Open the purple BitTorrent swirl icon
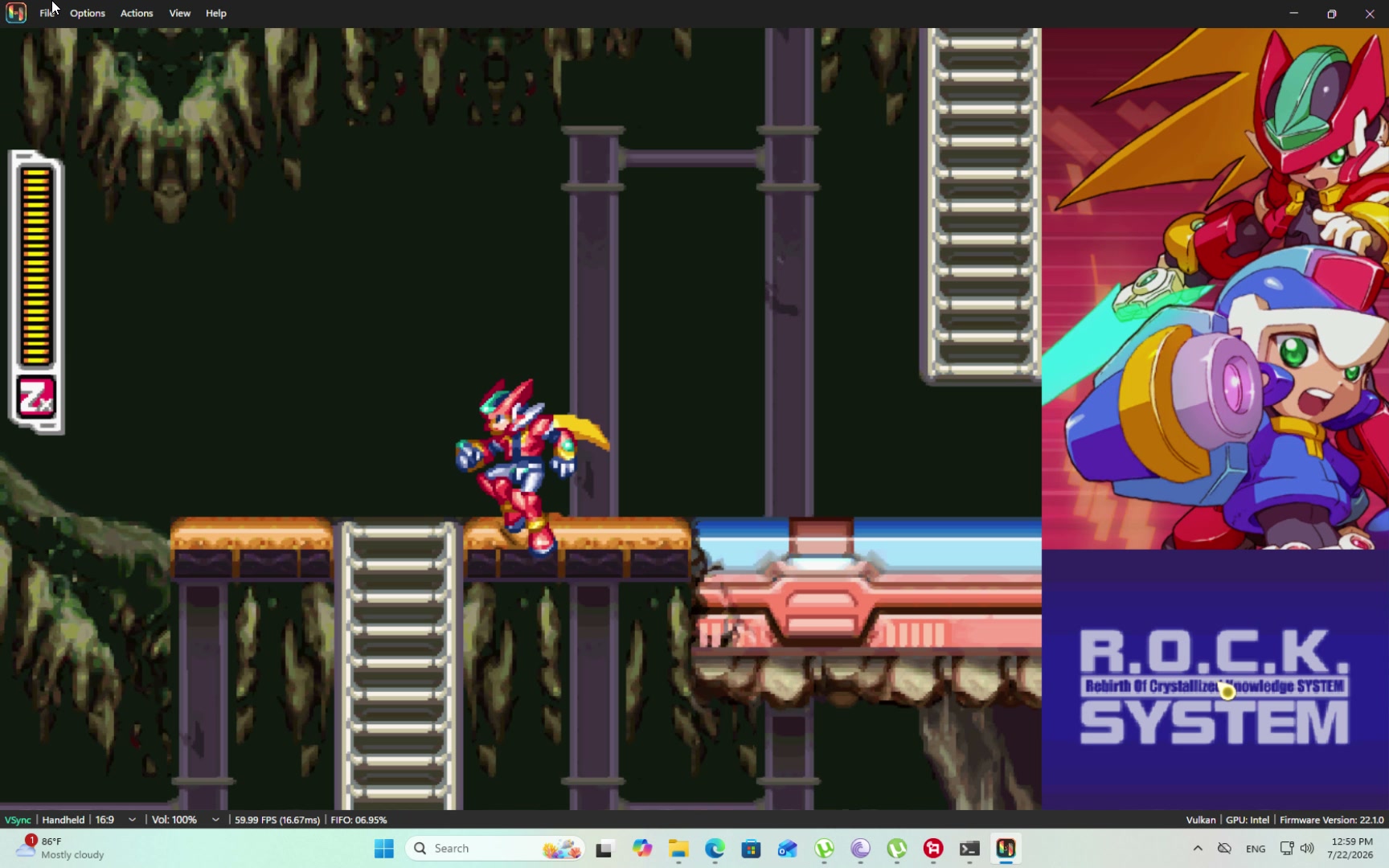The image size is (1389, 868). [x=861, y=849]
